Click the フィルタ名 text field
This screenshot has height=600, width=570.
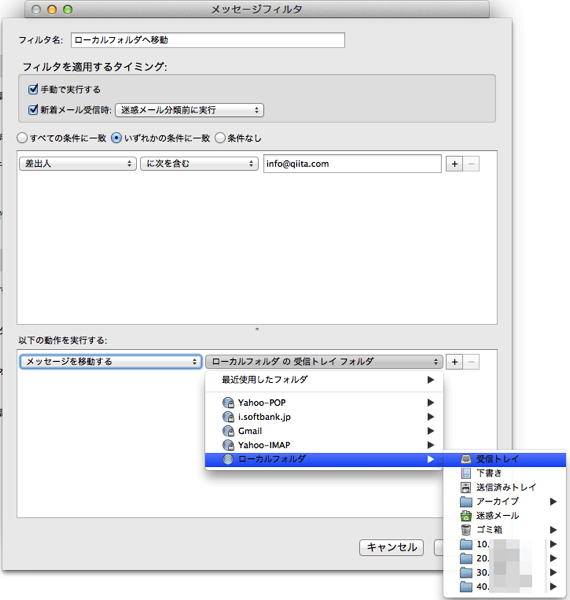[208, 40]
